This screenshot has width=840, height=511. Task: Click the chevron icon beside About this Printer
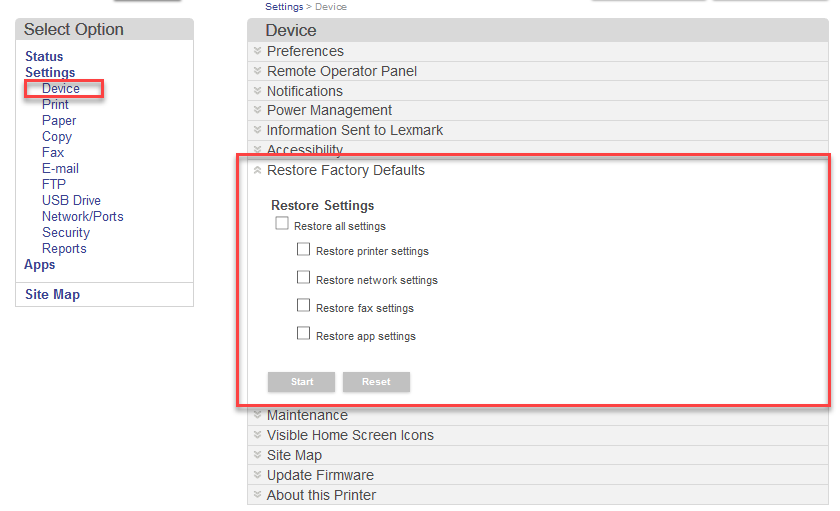[x=257, y=495]
